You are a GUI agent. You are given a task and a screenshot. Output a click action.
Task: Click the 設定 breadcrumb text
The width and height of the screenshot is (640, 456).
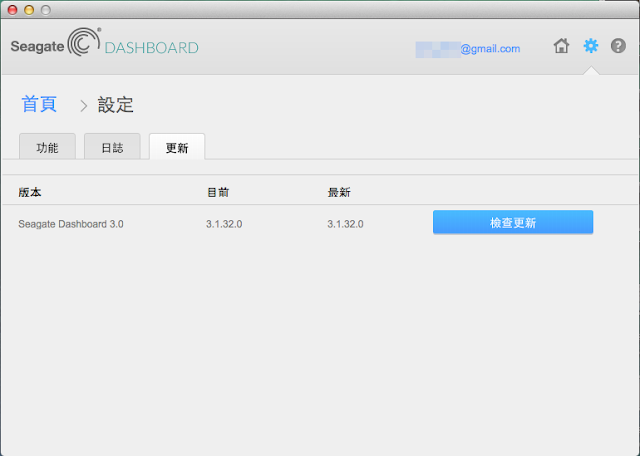[116, 105]
